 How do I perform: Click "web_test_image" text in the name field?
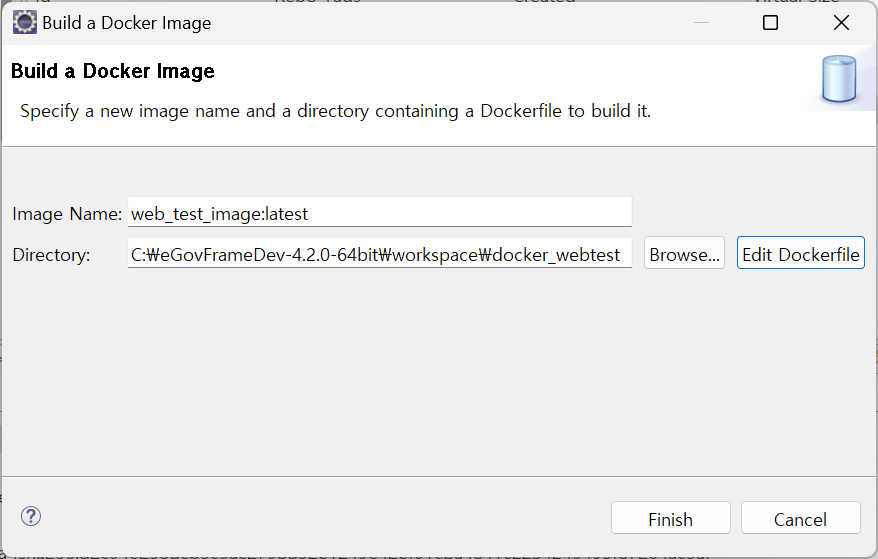[x=195, y=214]
